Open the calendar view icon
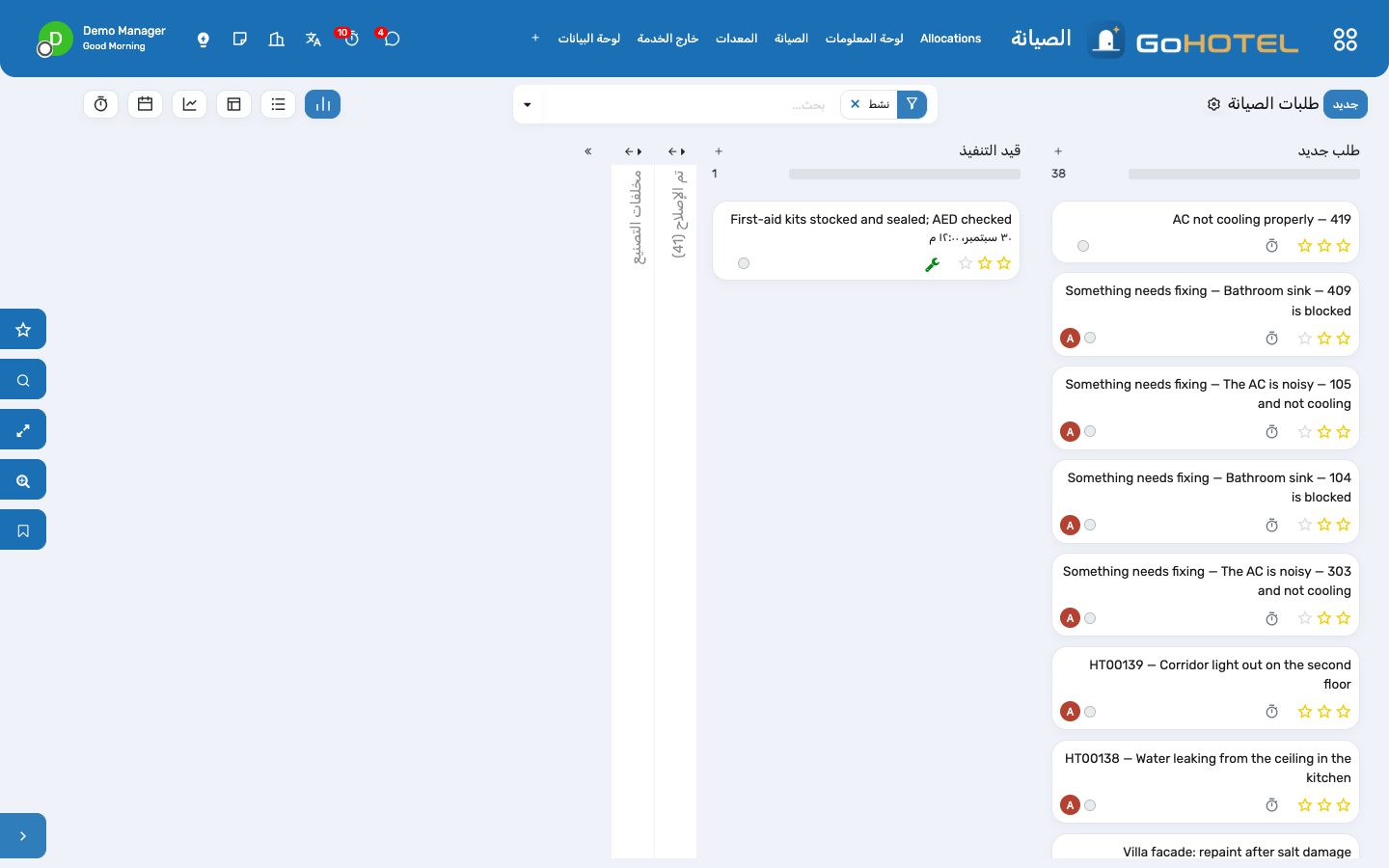 (x=146, y=104)
